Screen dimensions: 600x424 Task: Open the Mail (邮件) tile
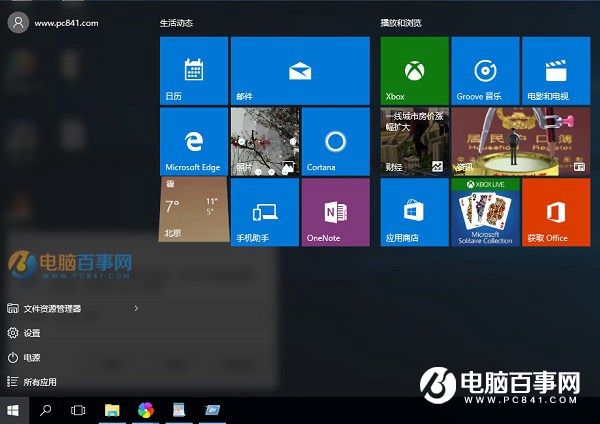click(x=300, y=71)
